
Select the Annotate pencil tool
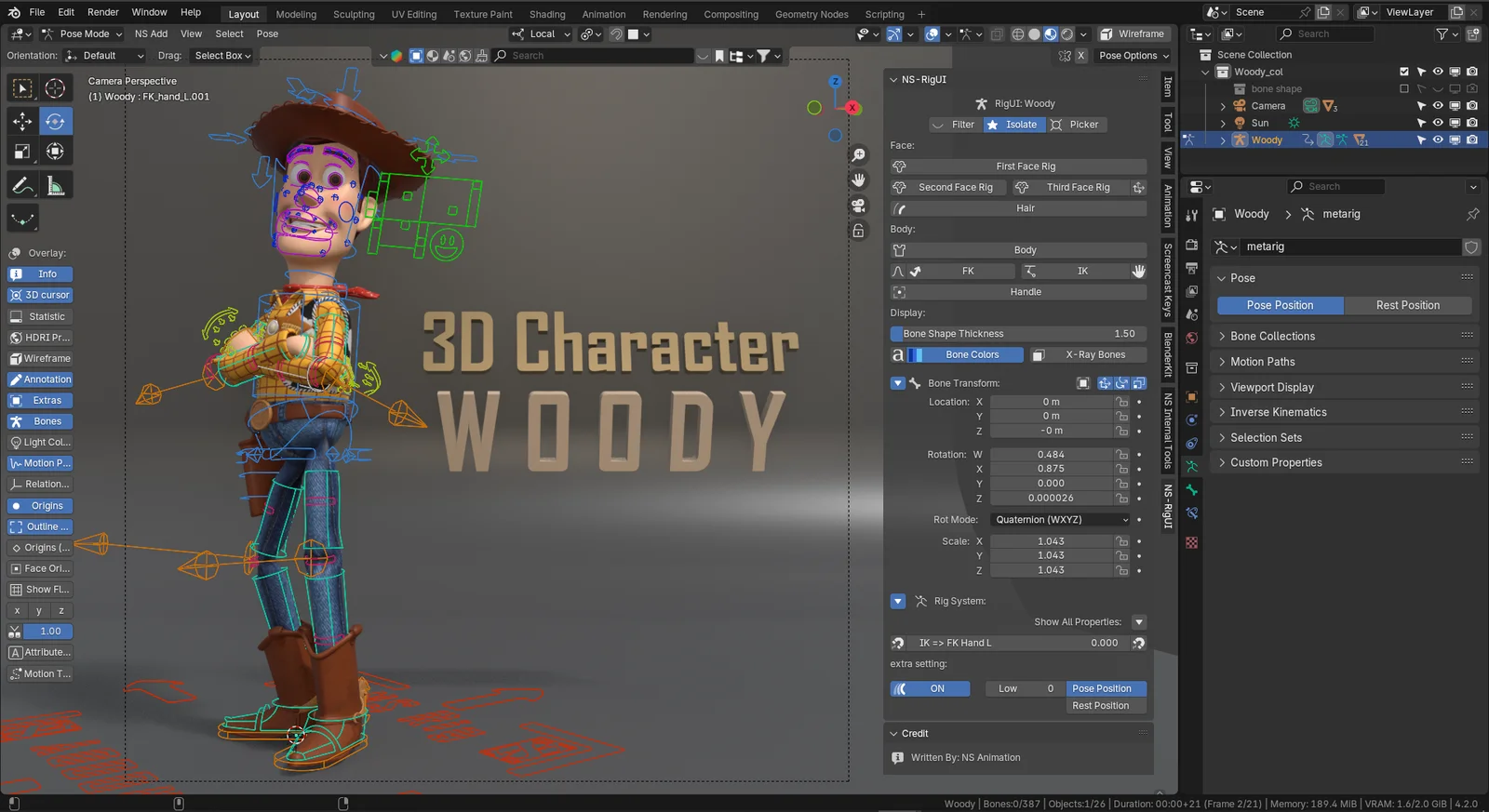[22, 185]
